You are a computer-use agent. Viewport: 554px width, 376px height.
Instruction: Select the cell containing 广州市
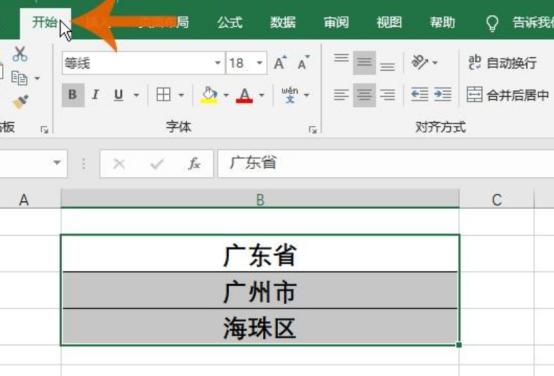[x=260, y=291]
